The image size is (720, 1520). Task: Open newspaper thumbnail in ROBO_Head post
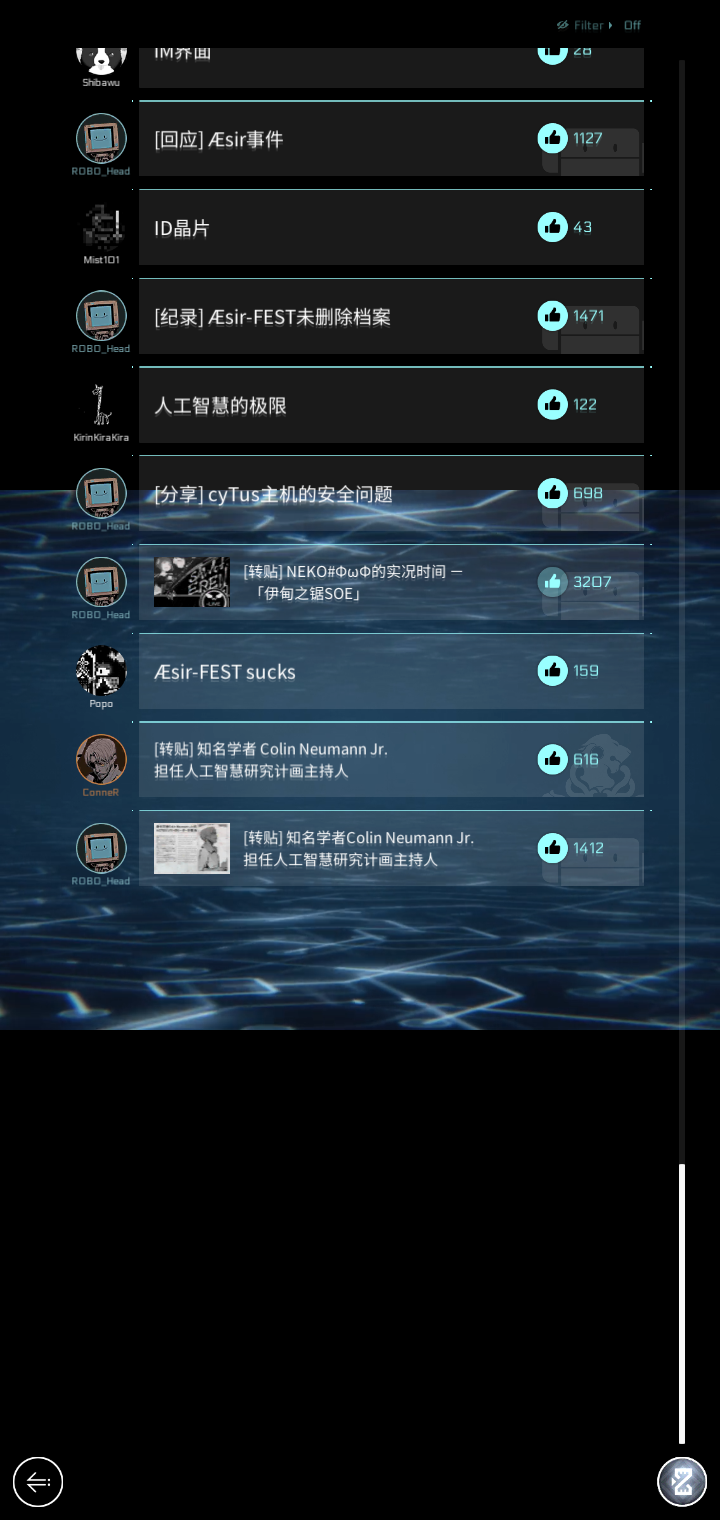pyautogui.click(x=192, y=848)
